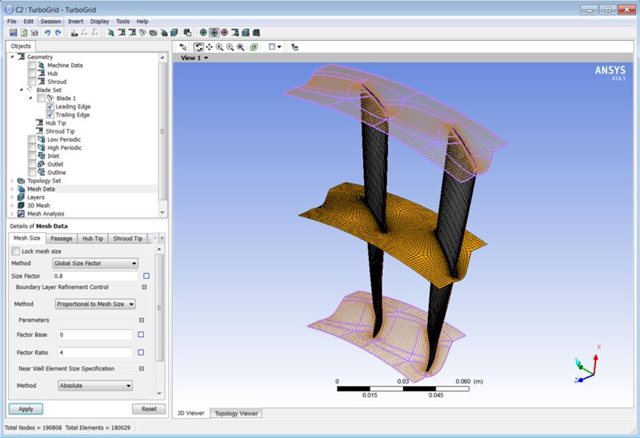
Task: Click the Machine Data toolbar icon
Action: click(x=111, y=33)
